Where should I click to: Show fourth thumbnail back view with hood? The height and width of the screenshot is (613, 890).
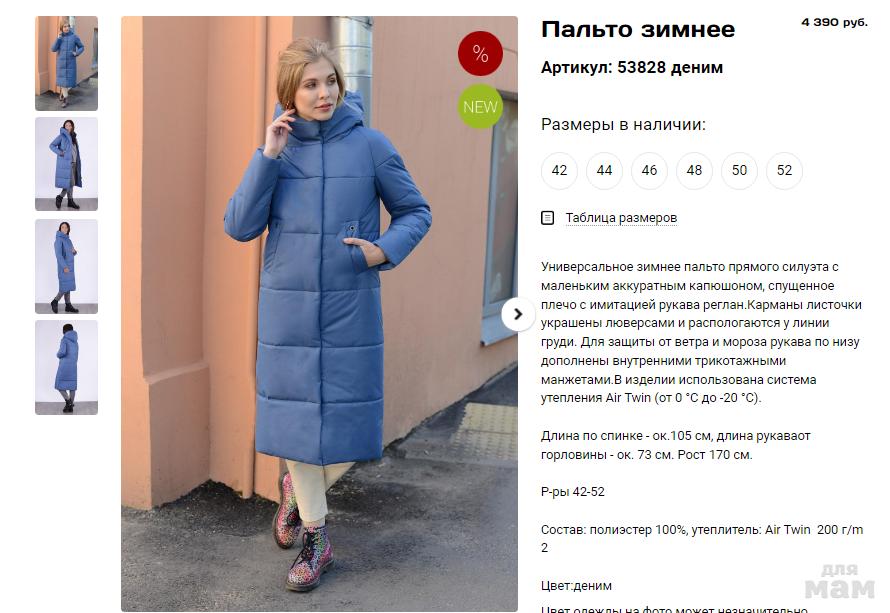pyautogui.click(x=66, y=367)
